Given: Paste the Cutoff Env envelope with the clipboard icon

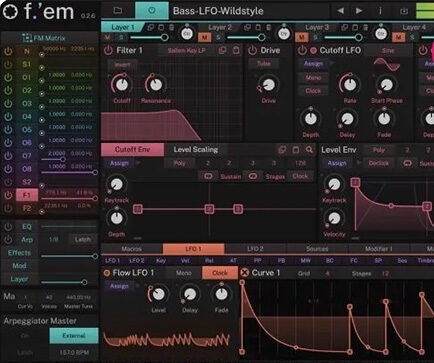Looking at the screenshot, I should point(296,150).
